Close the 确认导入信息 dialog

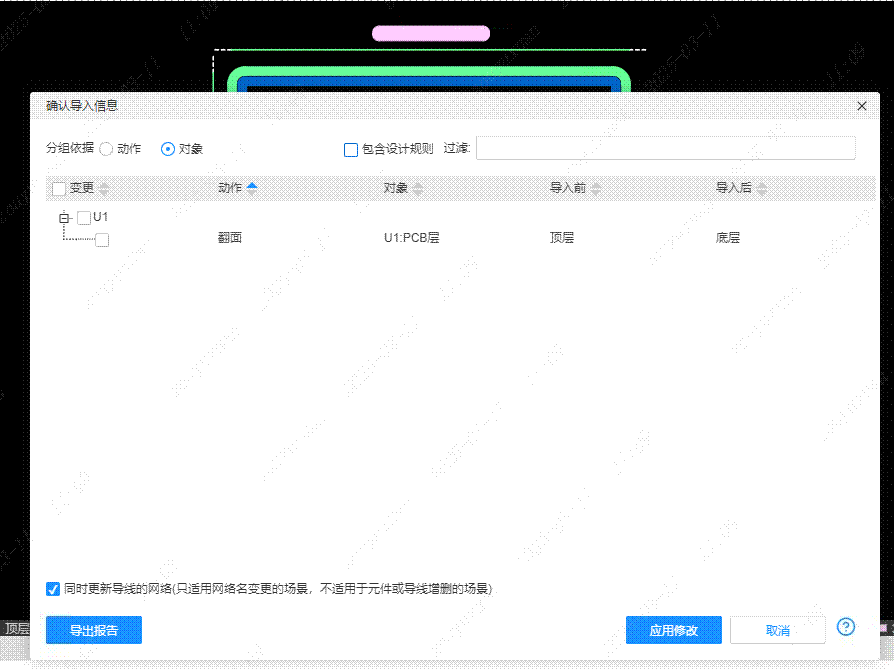[861, 105]
